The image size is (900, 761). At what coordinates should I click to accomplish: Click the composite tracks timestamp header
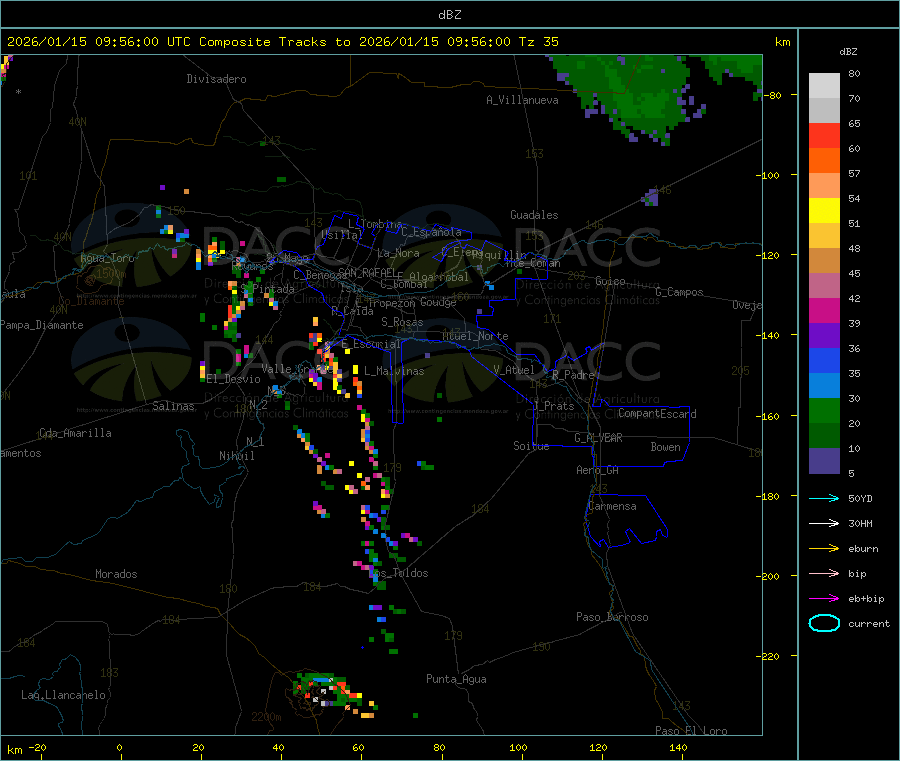[x=282, y=42]
